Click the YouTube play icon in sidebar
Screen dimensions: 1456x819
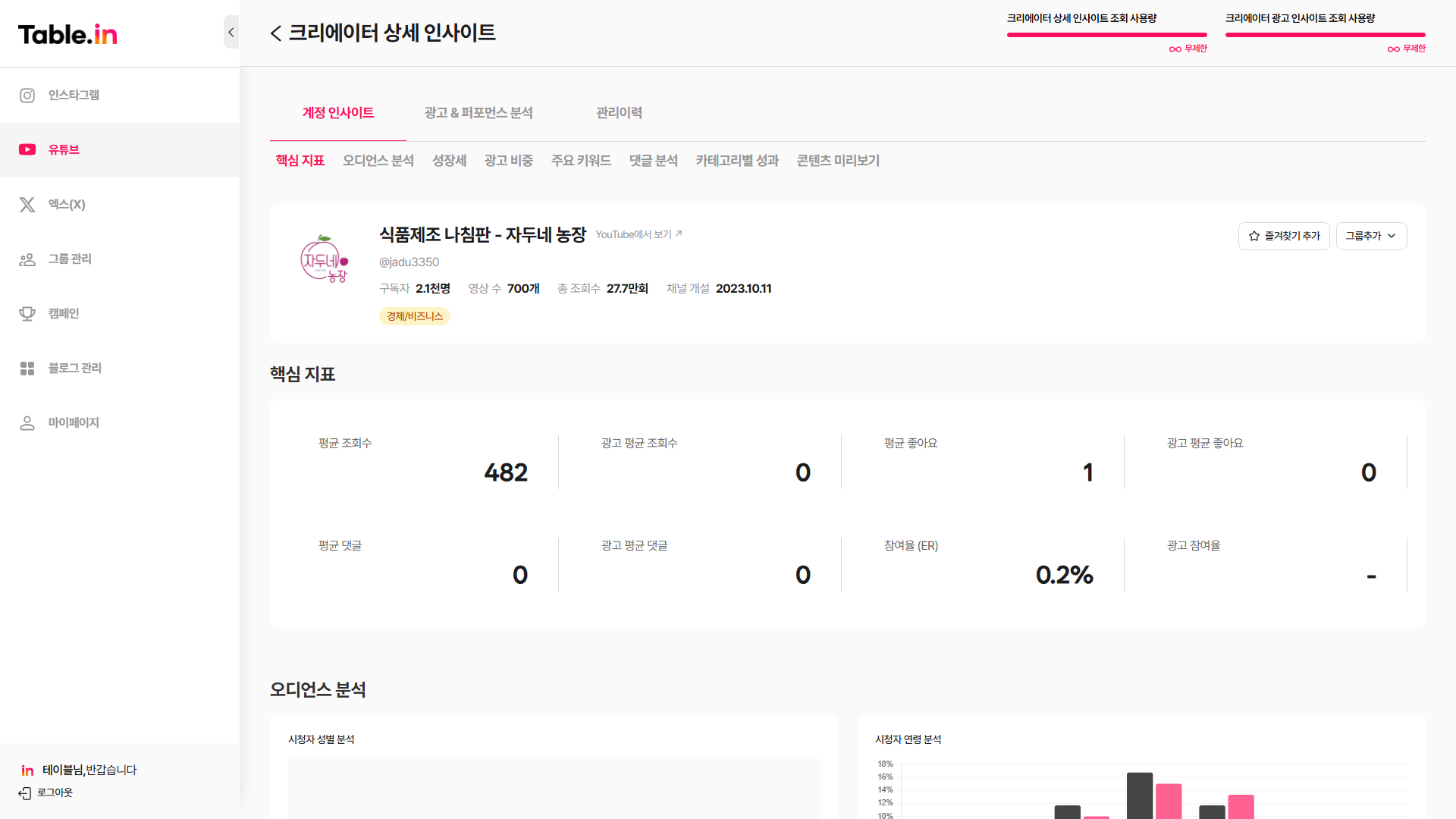point(27,150)
